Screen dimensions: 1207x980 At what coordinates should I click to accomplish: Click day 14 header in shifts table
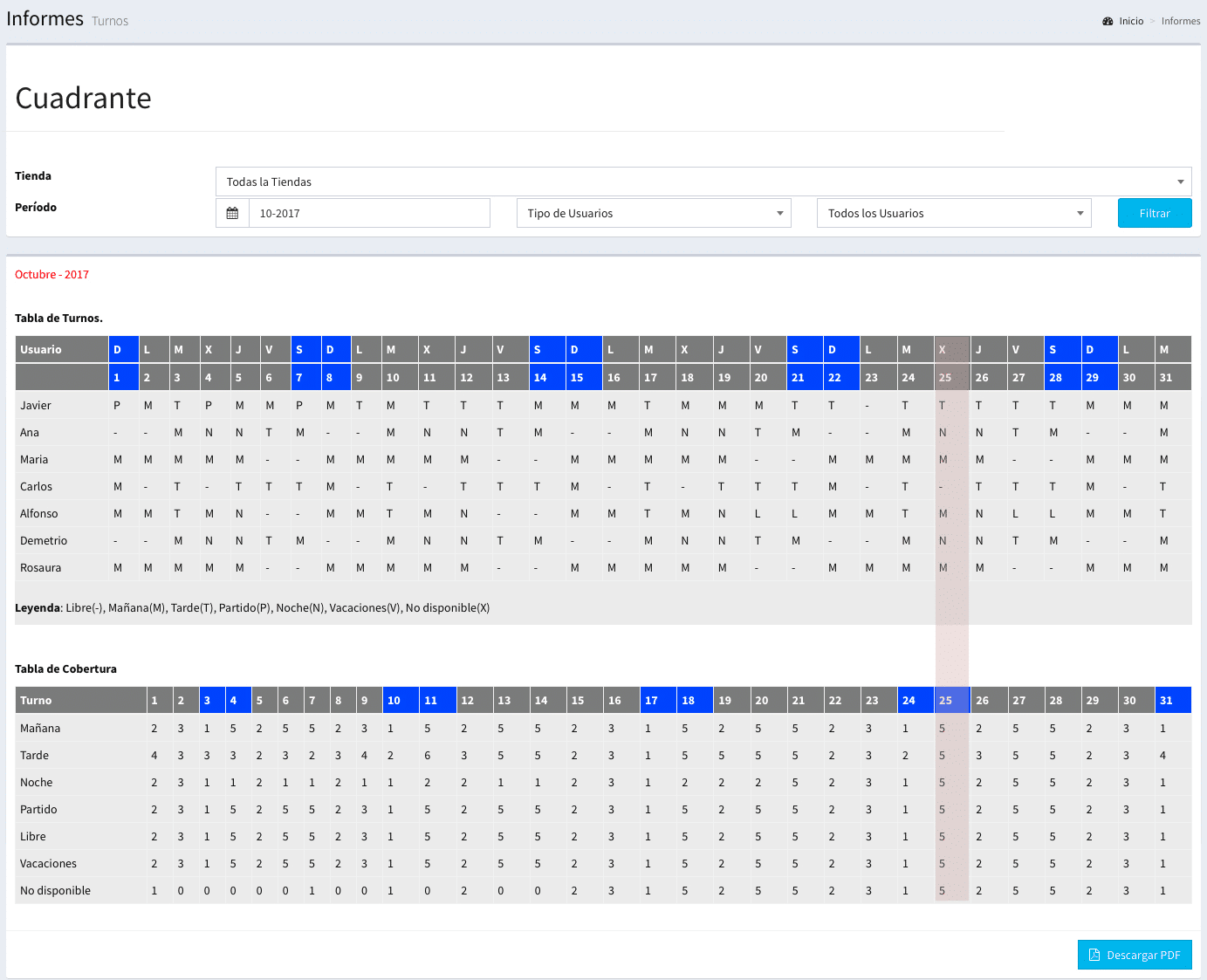(x=540, y=378)
